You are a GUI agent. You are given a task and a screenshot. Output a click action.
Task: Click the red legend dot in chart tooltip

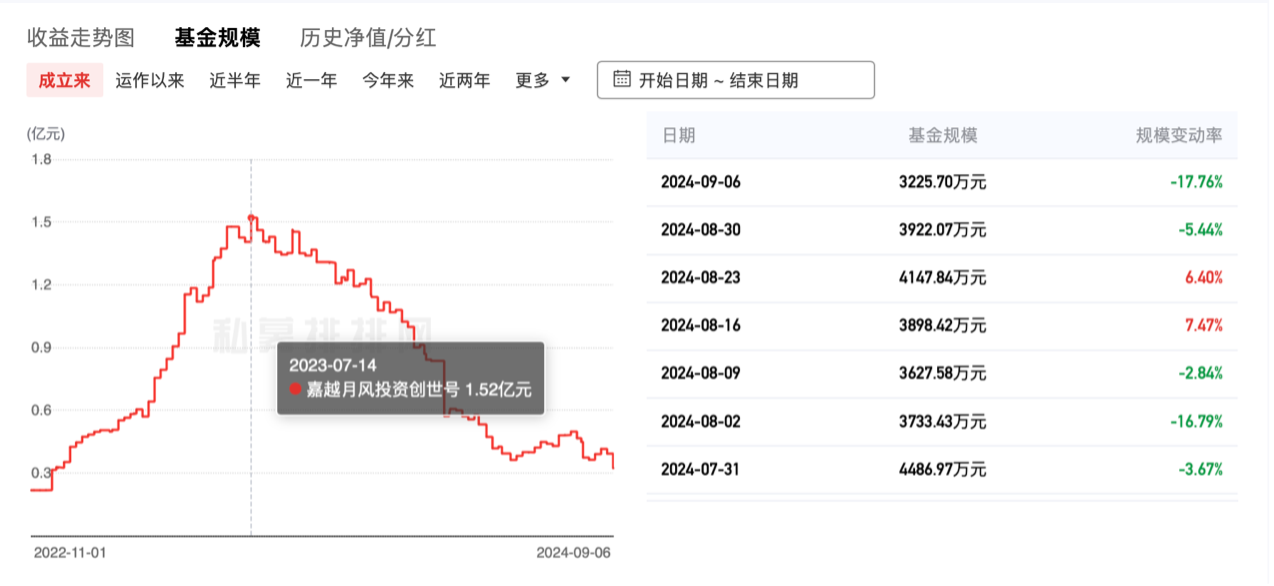click(295, 389)
